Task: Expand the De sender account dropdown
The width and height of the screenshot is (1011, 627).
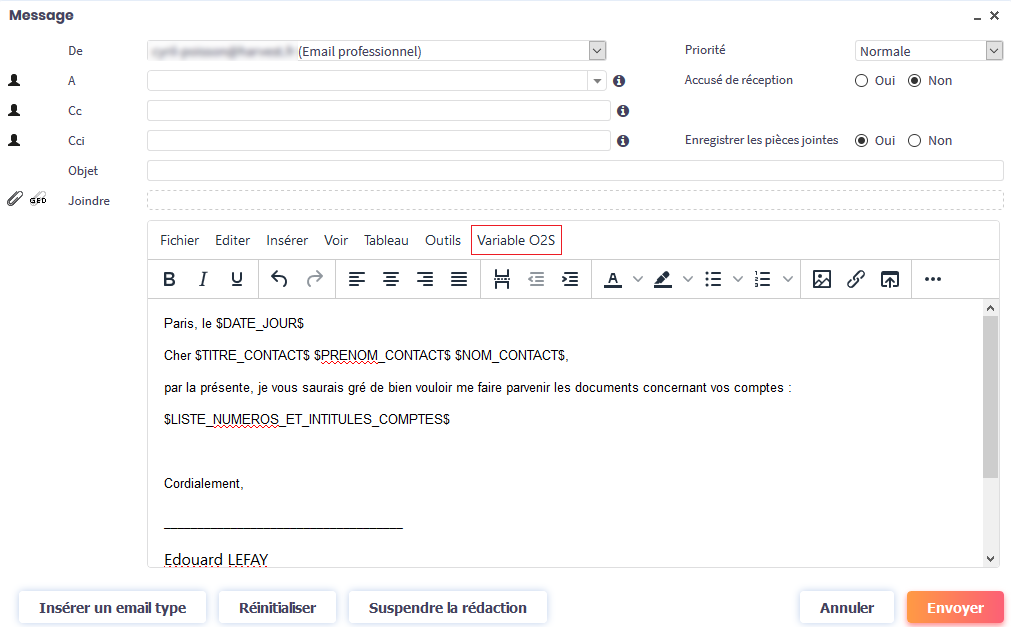Action: pyautogui.click(x=597, y=51)
